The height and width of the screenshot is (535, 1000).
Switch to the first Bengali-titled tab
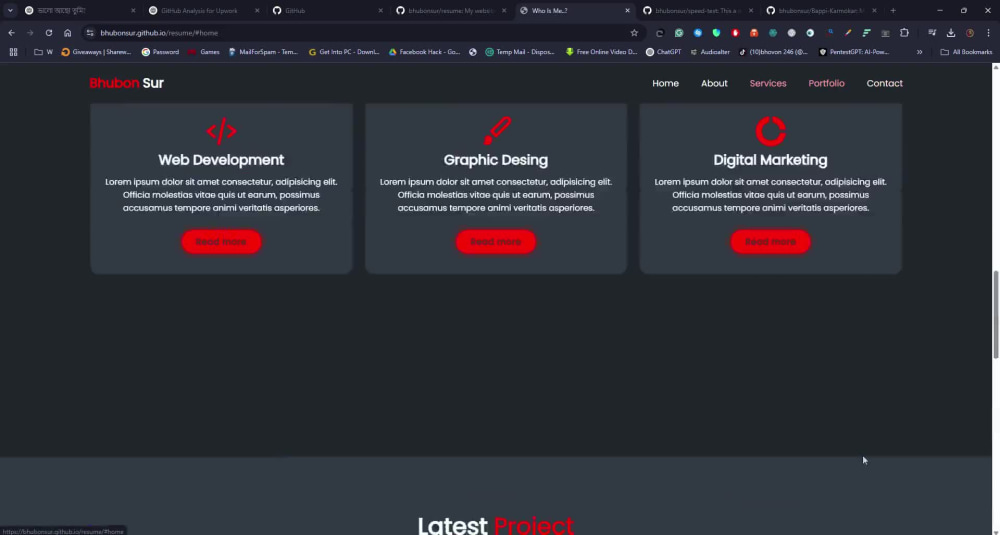pos(77,10)
